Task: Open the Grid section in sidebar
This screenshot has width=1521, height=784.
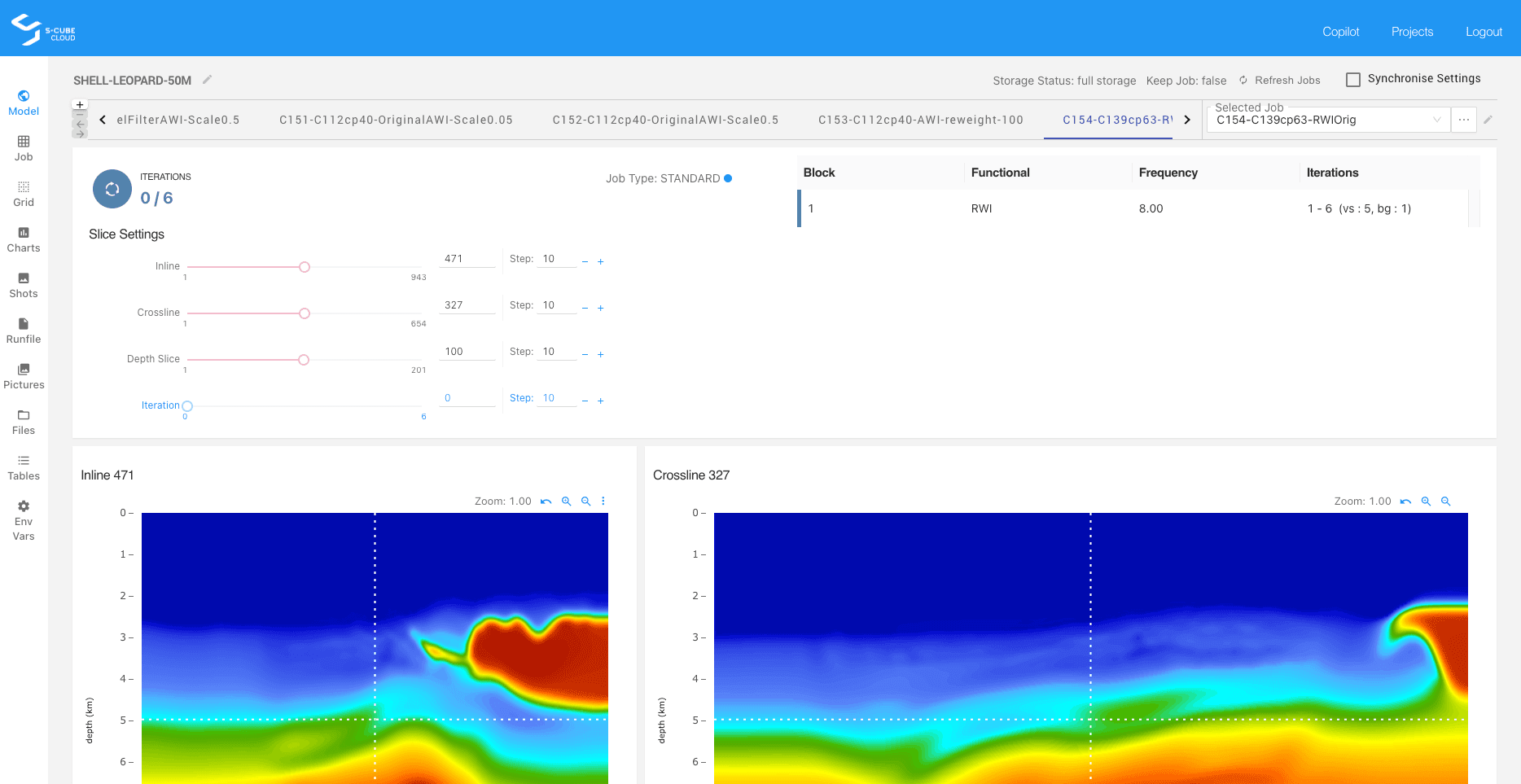Action: [x=24, y=195]
